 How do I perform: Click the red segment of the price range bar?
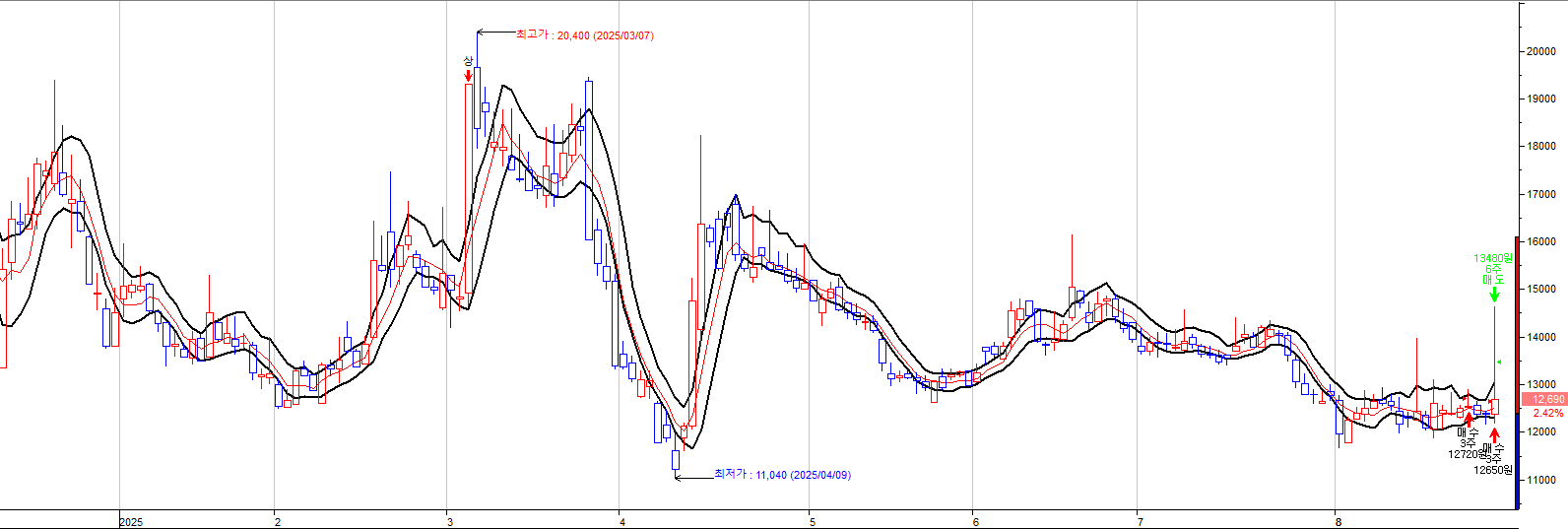(x=1517, y=325)
